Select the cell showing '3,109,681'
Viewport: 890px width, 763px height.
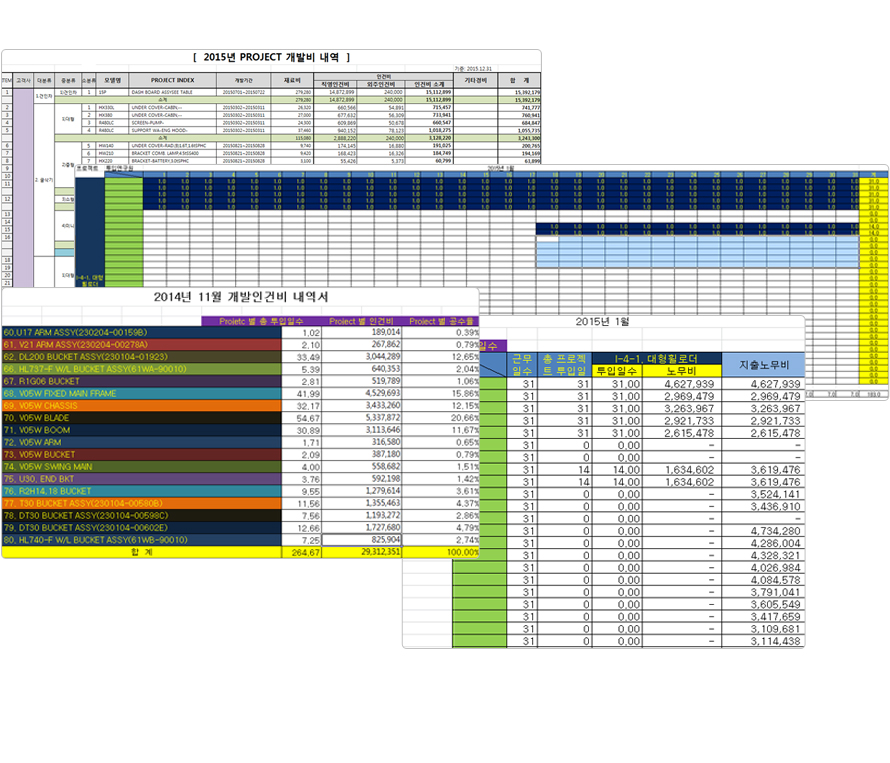[763, 629]
